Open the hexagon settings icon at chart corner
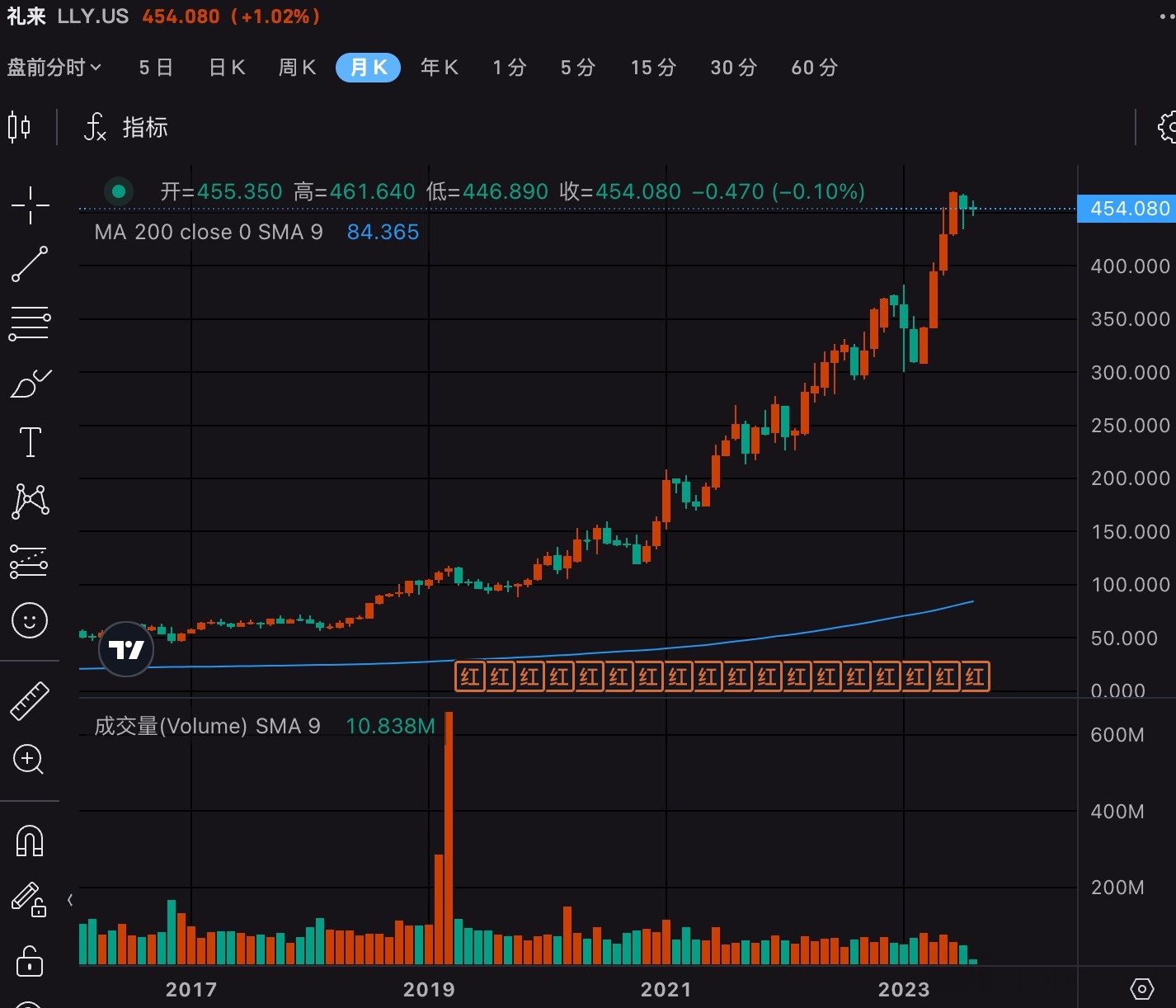The height and width of the screenshot is (1008, 1176). [x=1141, y=989]
